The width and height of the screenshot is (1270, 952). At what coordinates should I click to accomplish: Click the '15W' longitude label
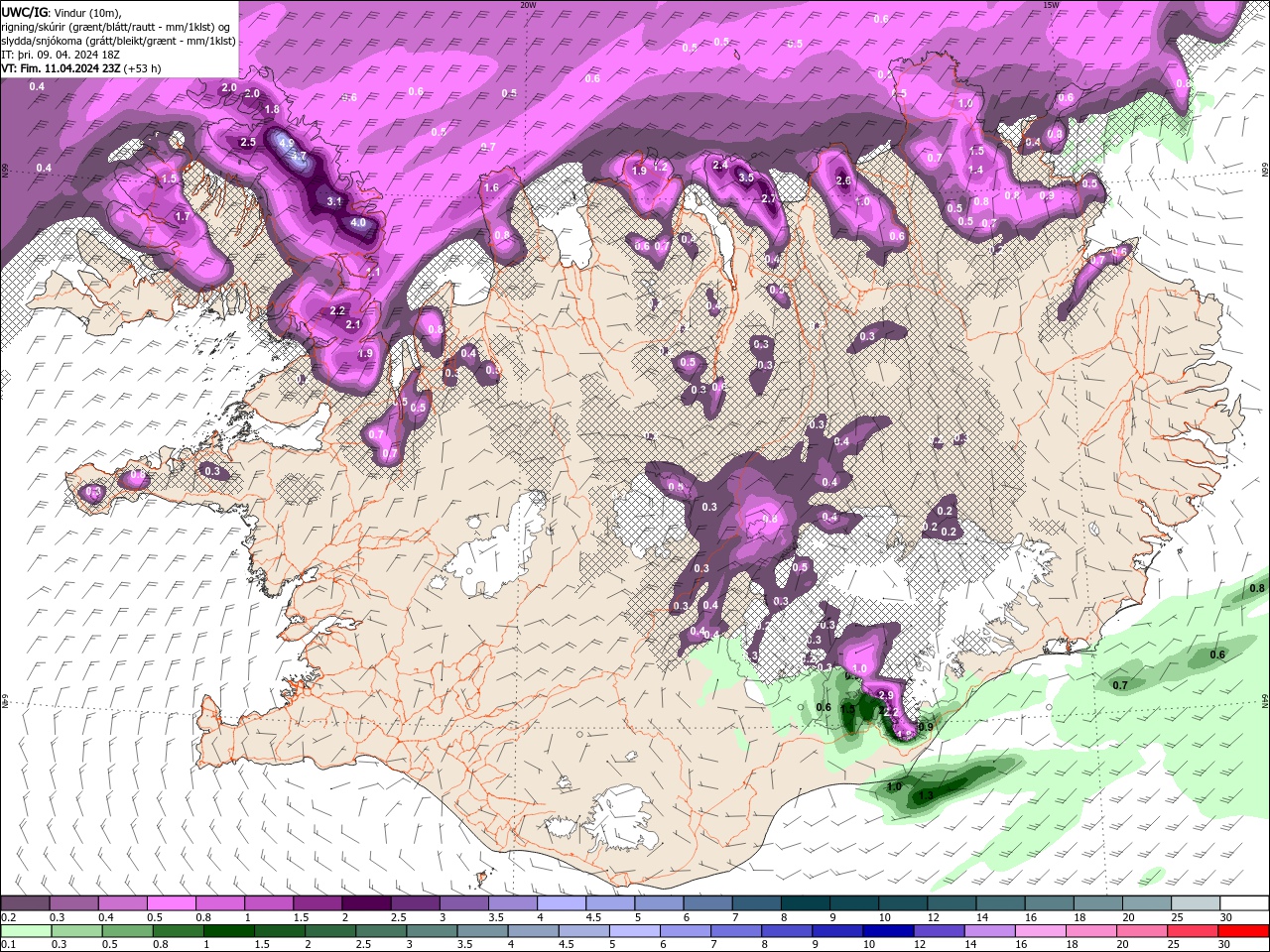coord(1051,5)
